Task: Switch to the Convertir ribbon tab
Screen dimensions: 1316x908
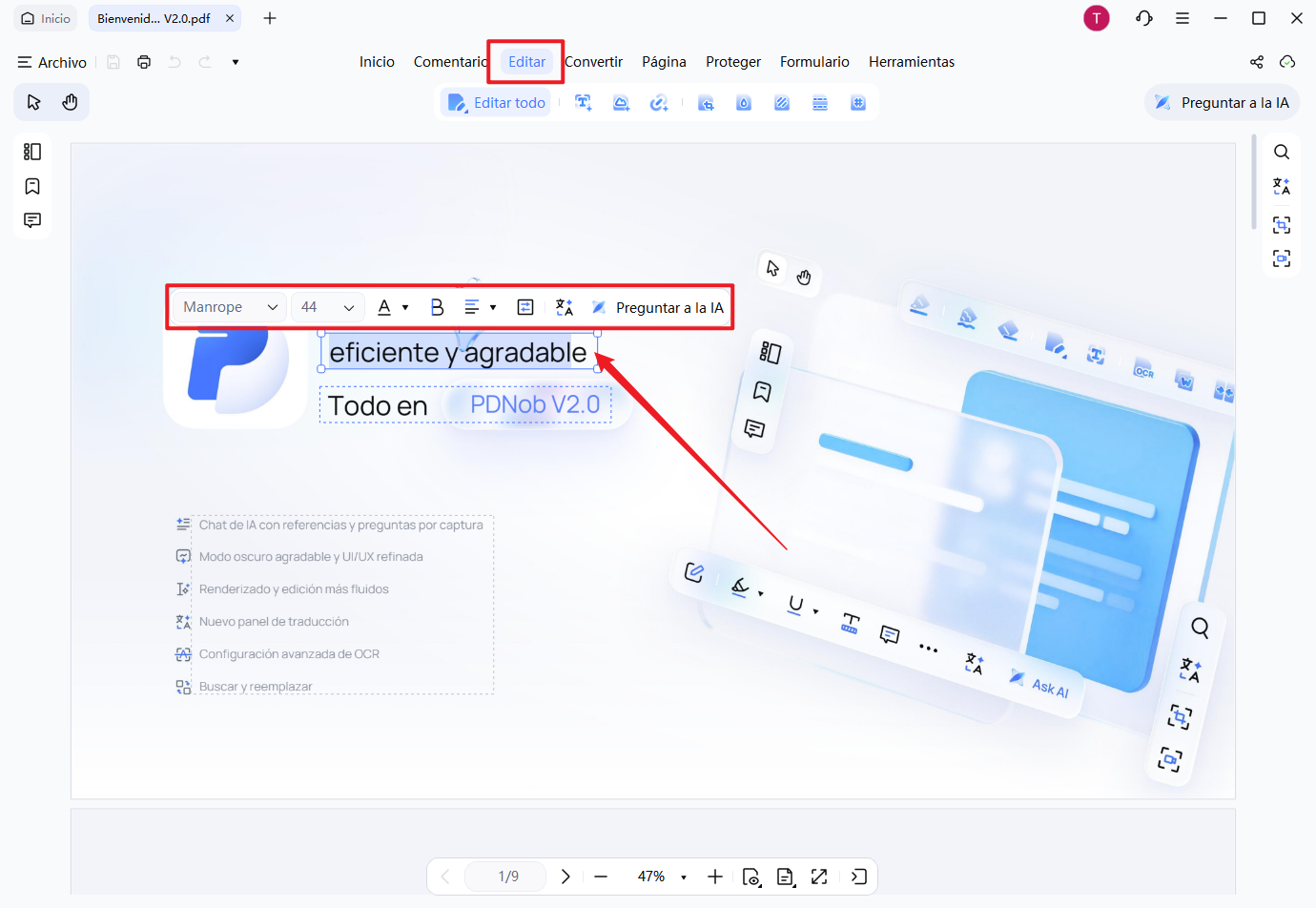Action: click(x=593, y=61)
